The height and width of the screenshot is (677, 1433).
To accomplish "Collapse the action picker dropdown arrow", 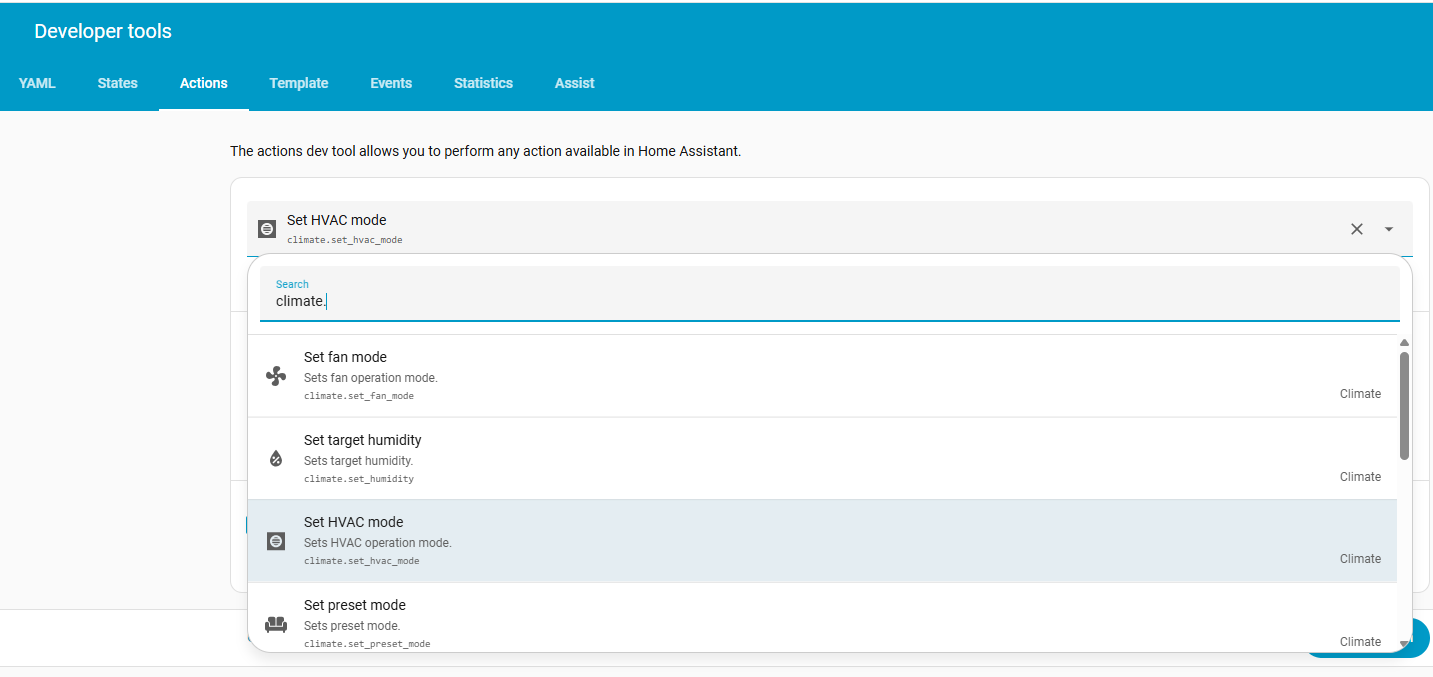I will pos(1389,229).
